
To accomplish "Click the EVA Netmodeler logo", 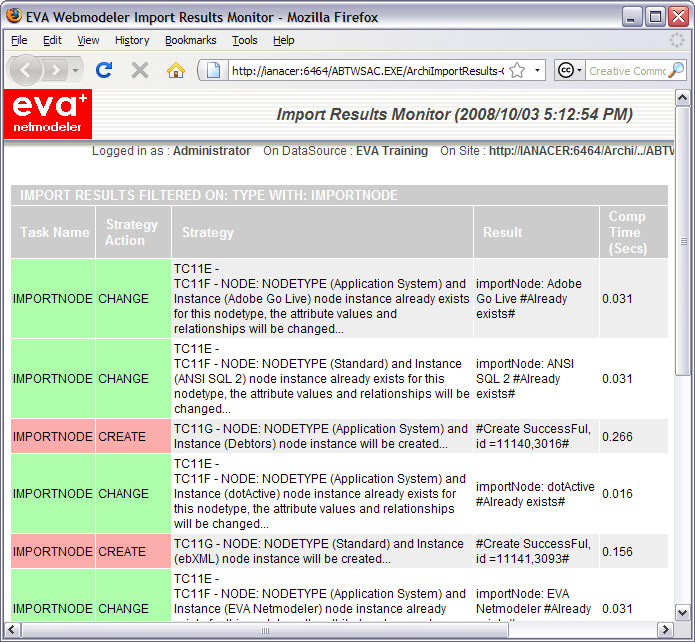I will click(49, 114).
